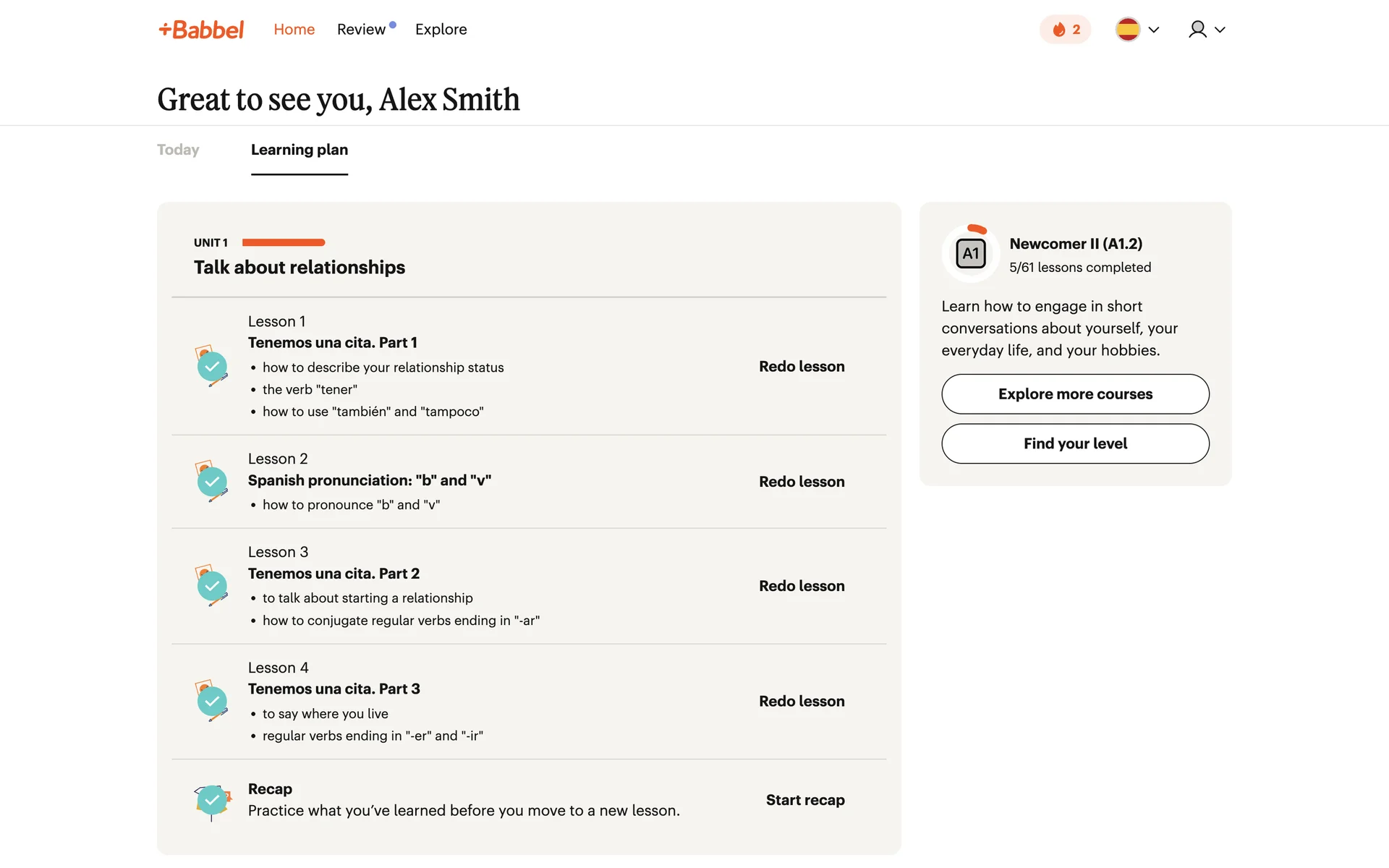Expand the account menu chevron
This screenshot has width=1389, height=868.
pyautogui.click(x=1220, y=30)
